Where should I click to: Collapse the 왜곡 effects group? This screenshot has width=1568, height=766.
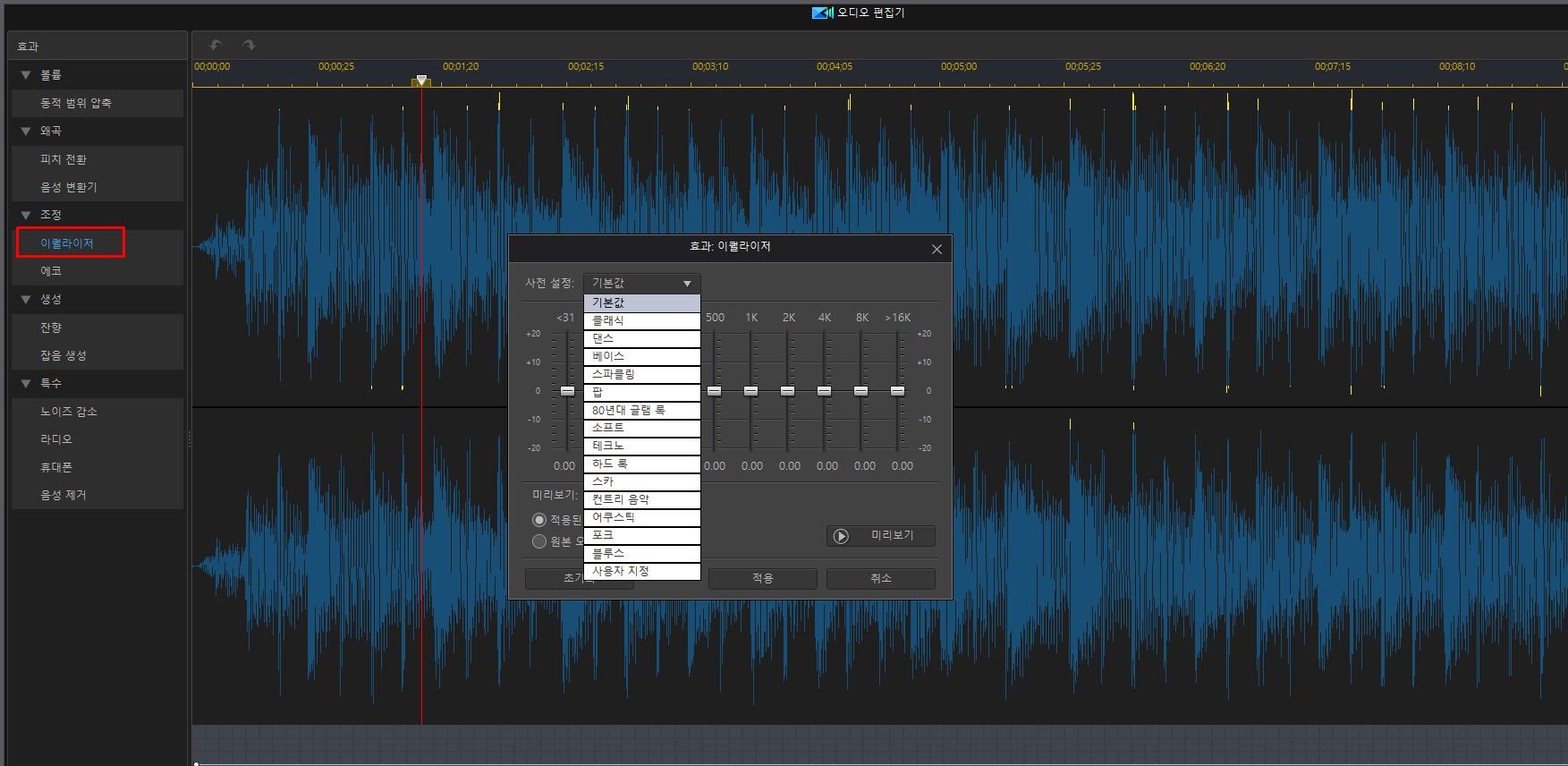26,132
